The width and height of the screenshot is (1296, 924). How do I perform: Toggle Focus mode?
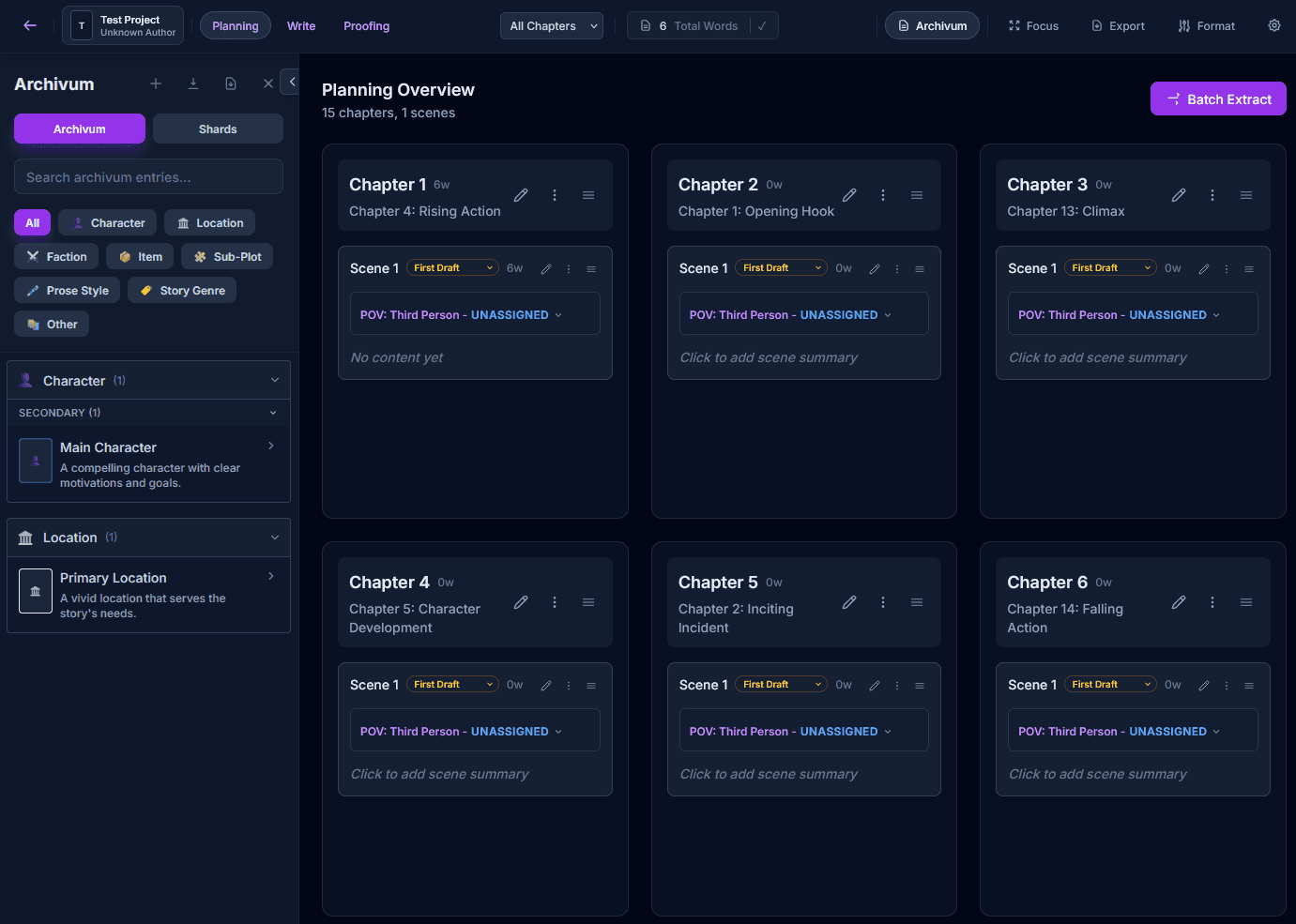tap(1033, 25)
